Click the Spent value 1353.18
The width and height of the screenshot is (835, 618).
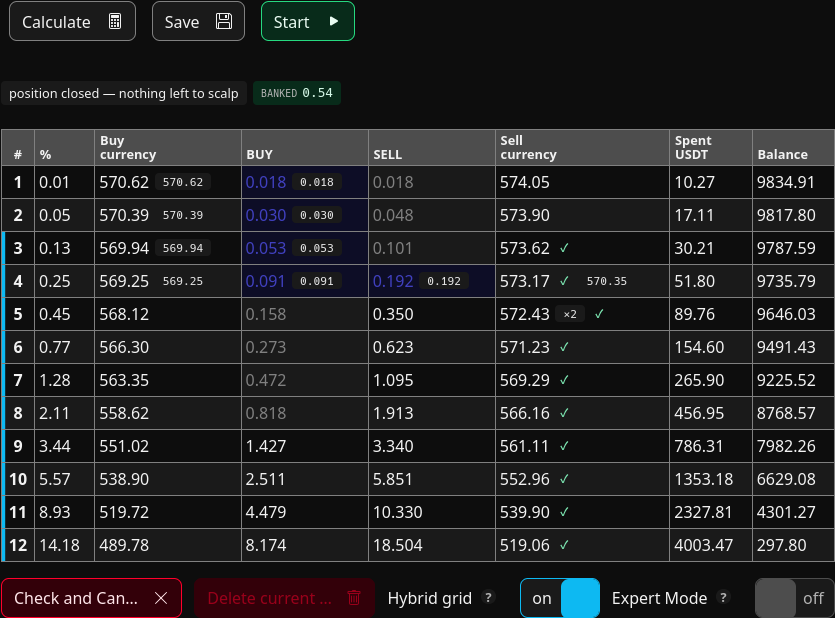coord(703,479)
